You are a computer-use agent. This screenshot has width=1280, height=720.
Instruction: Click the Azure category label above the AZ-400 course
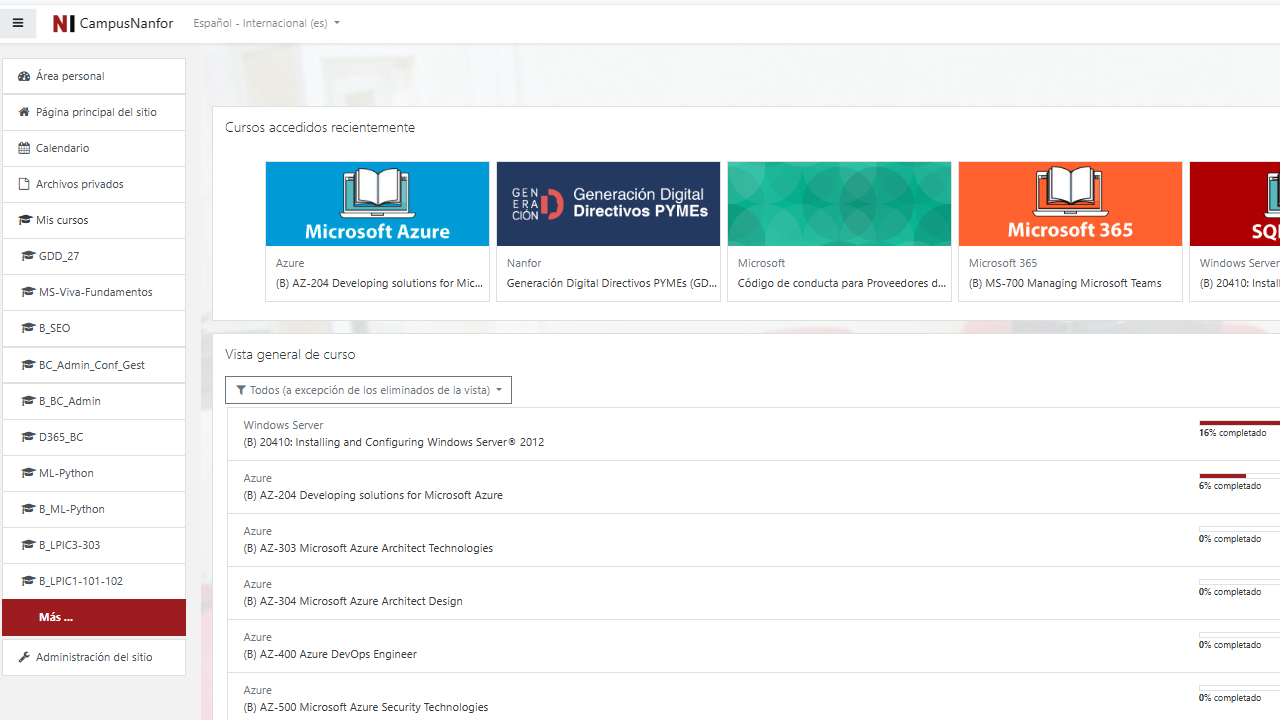click(257, 637)
